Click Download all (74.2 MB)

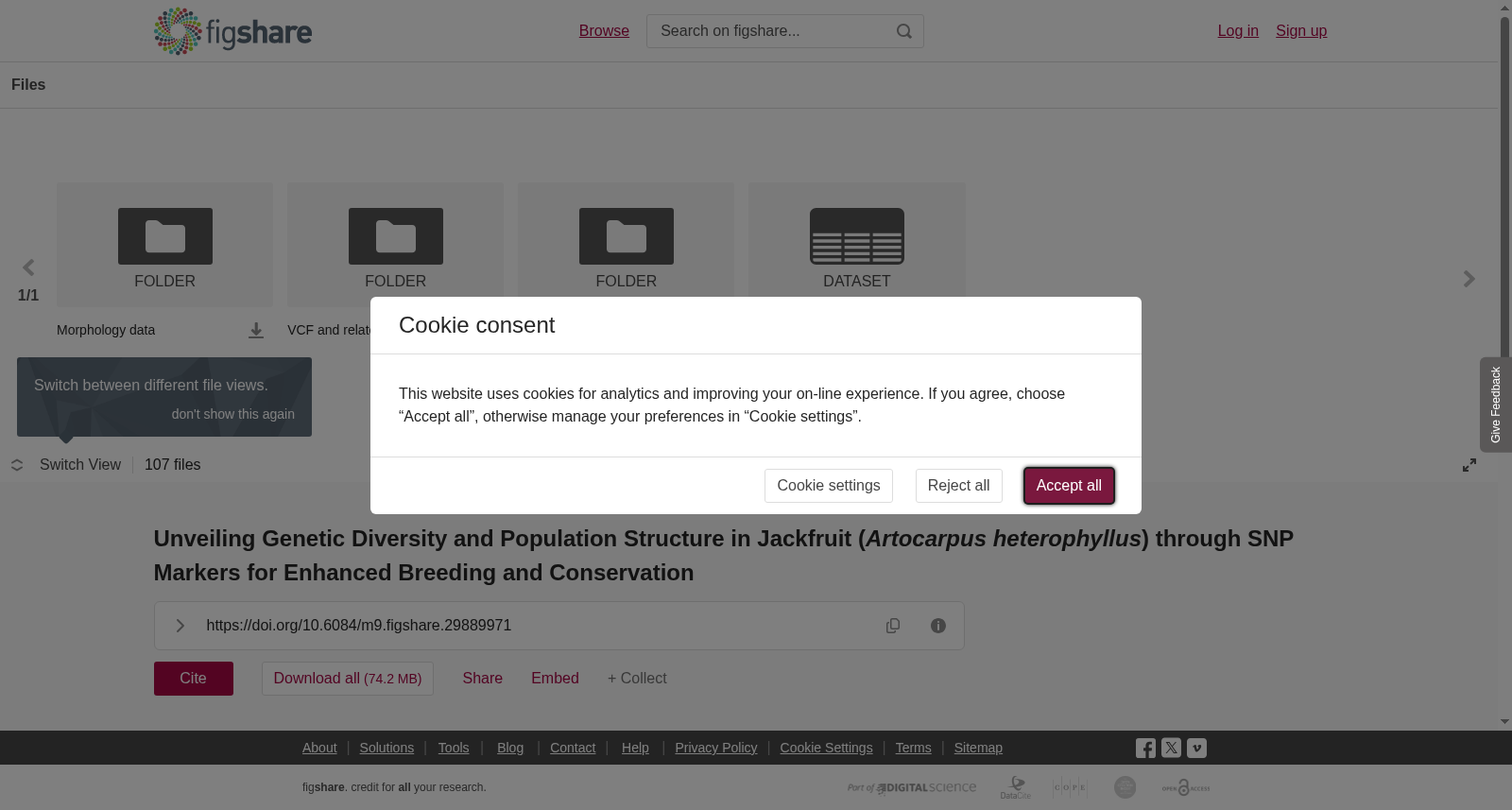[348, 679]
